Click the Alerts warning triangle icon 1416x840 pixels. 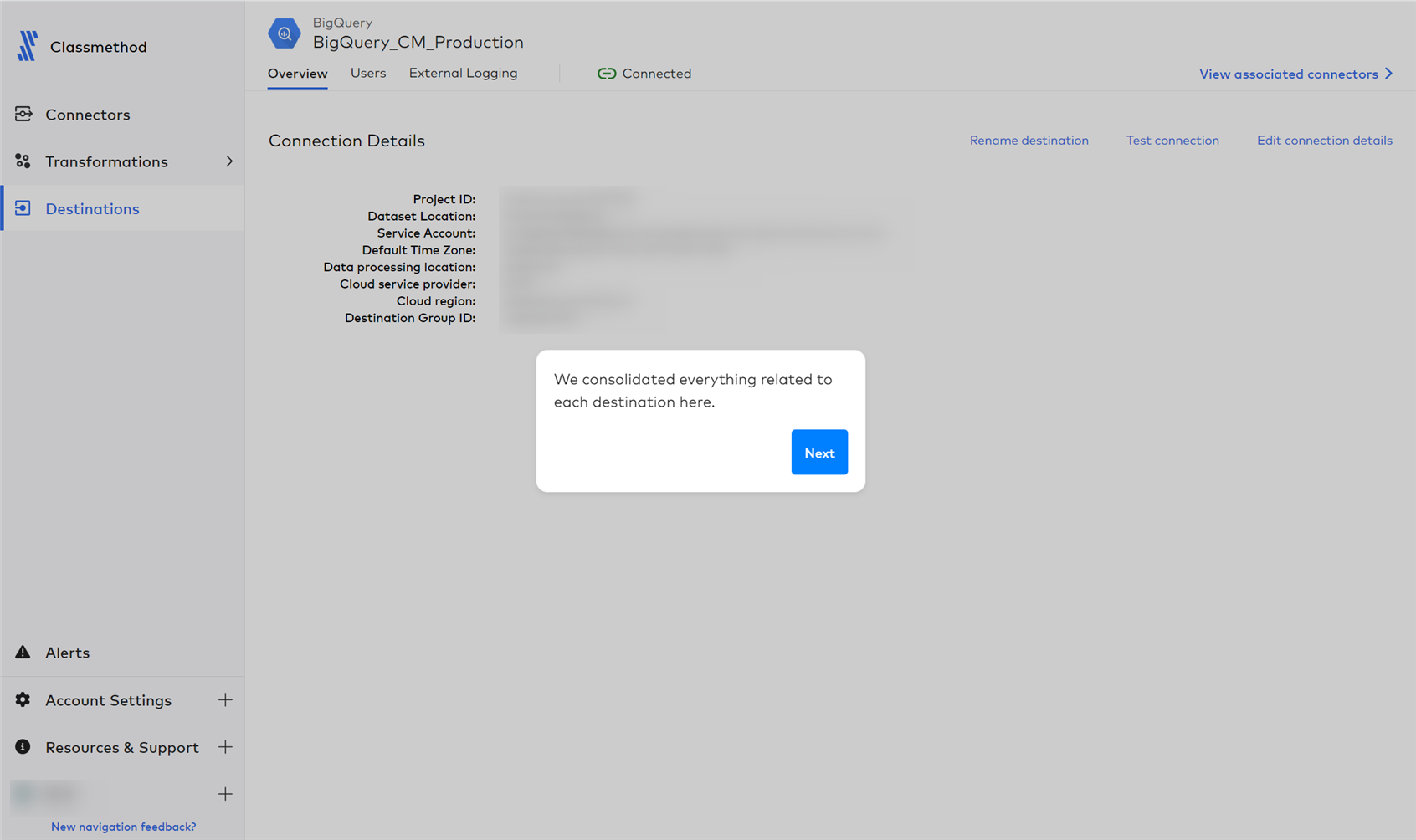[x=23, y=653]
